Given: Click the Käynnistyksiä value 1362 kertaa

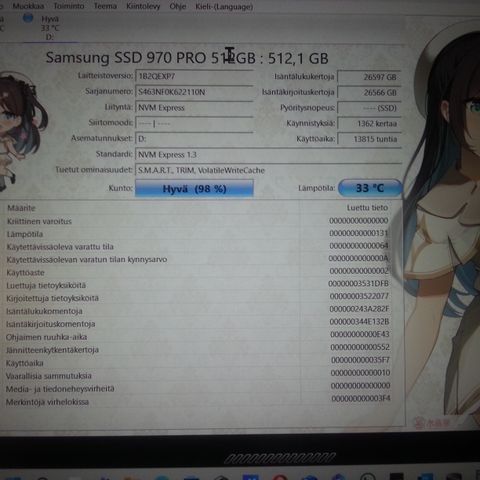Looking at the screenshot, I should coord(369,124).
